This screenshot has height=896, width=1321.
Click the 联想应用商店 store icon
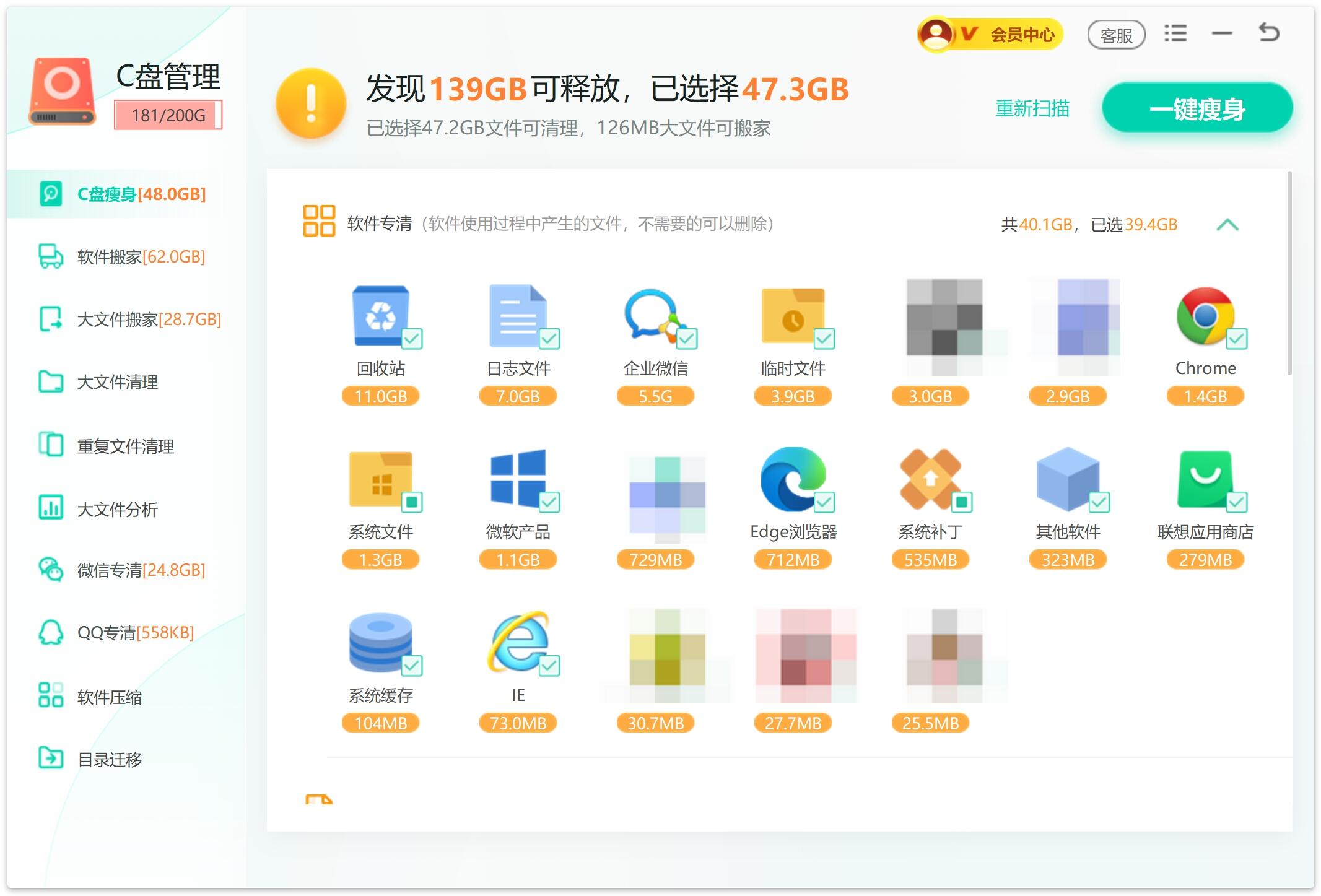pos(1206,479)
